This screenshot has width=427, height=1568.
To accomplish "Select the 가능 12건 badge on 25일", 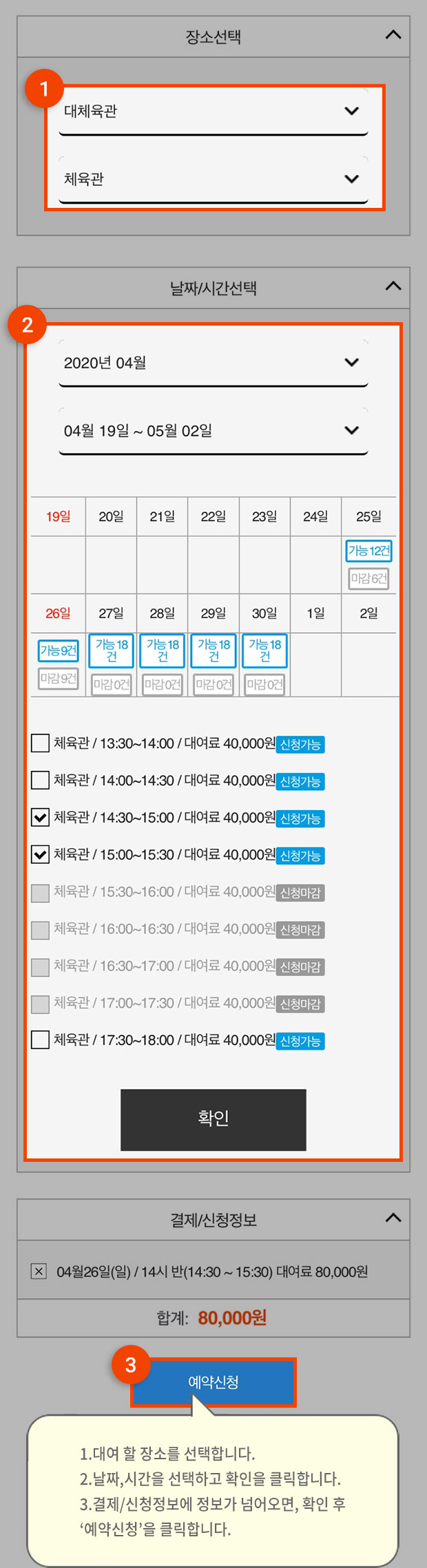I will pos(369,551).
